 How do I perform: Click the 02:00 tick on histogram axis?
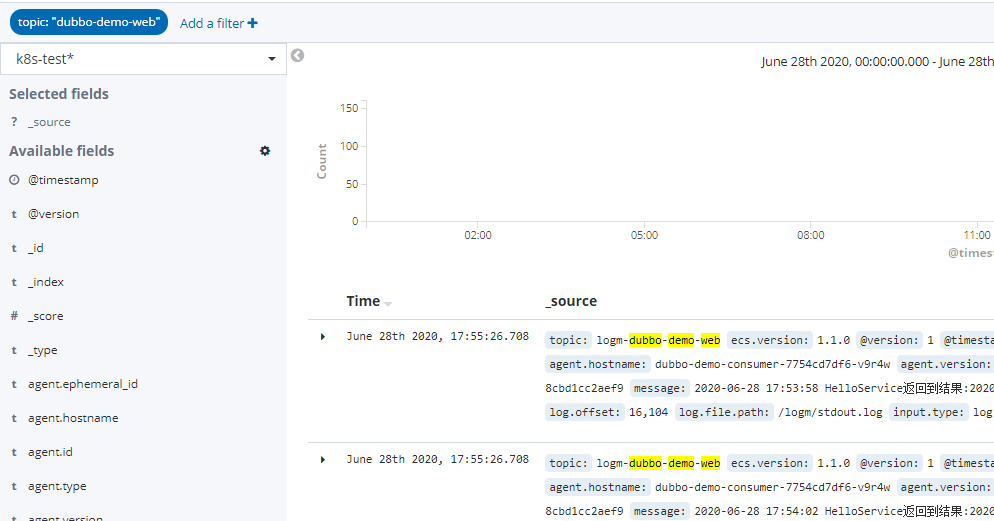click(x=477, y=235)
